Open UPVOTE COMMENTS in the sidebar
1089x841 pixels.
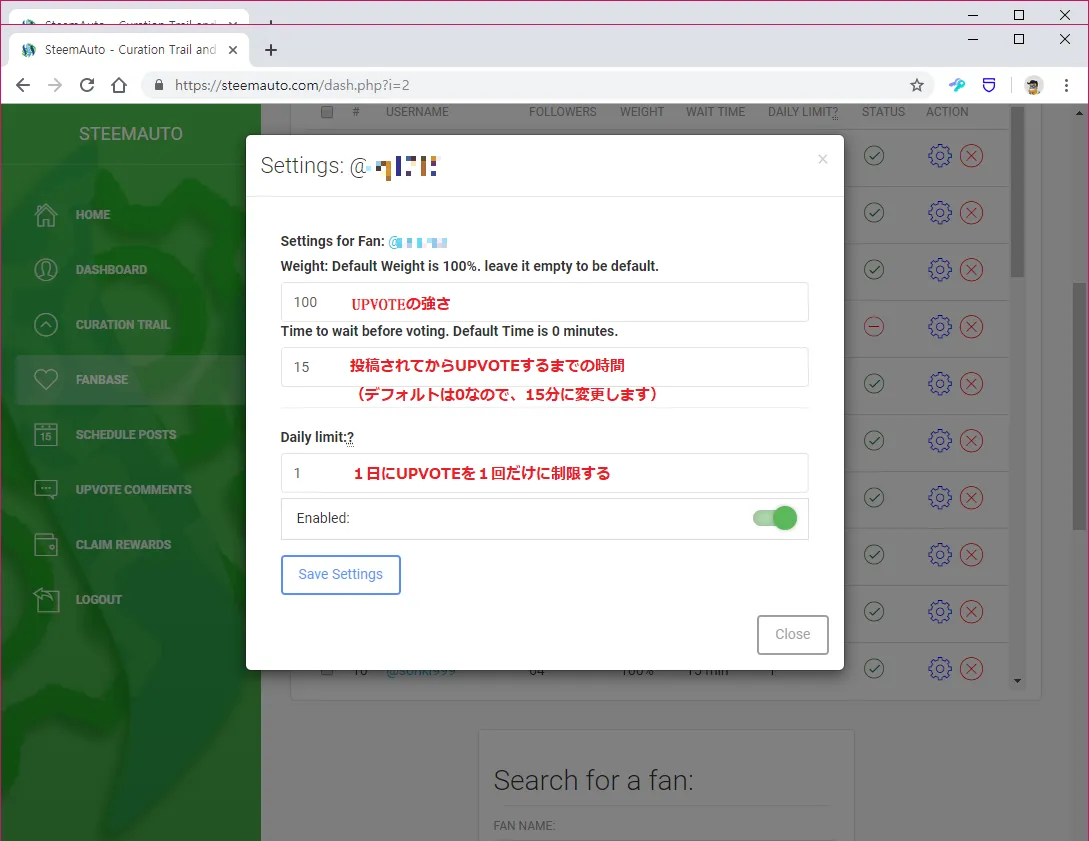click(133, 490)
